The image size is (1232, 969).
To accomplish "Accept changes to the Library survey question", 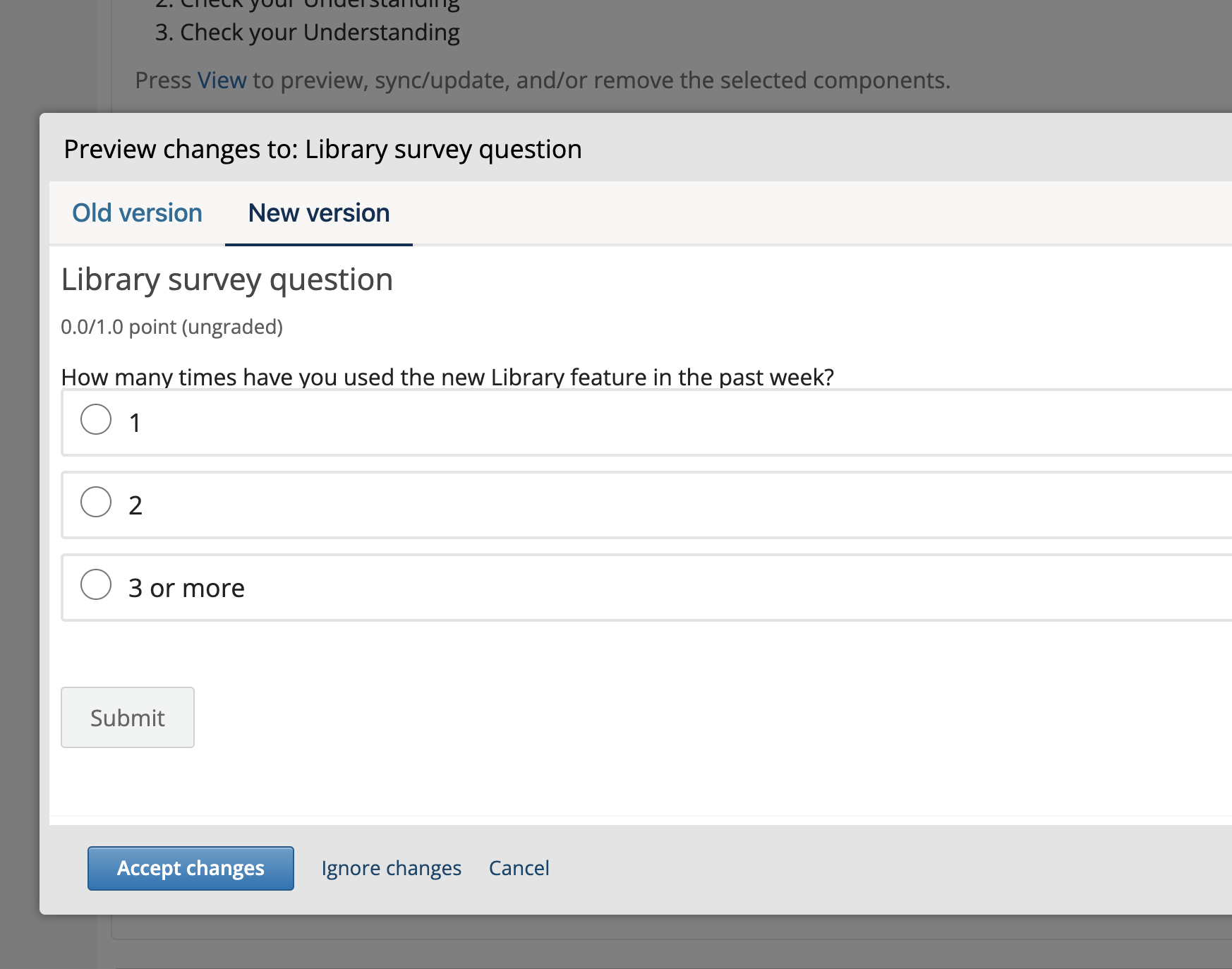I will point(190,867).
